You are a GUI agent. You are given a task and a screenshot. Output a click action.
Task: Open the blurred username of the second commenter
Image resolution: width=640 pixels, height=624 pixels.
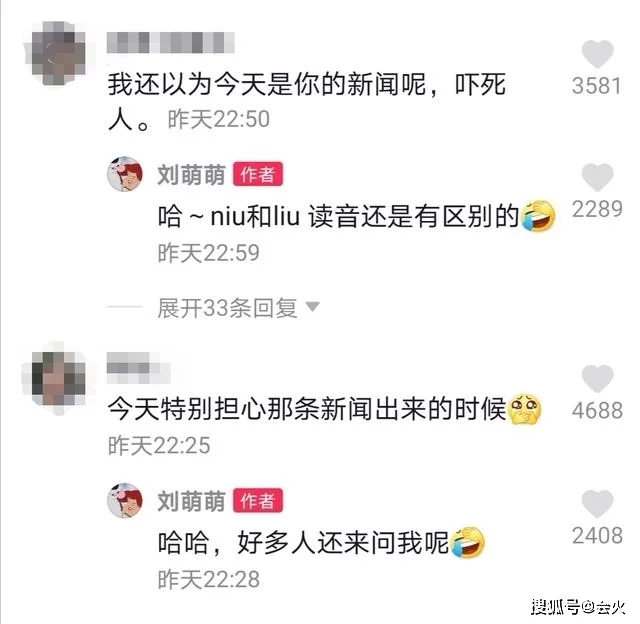pos(138,367)
